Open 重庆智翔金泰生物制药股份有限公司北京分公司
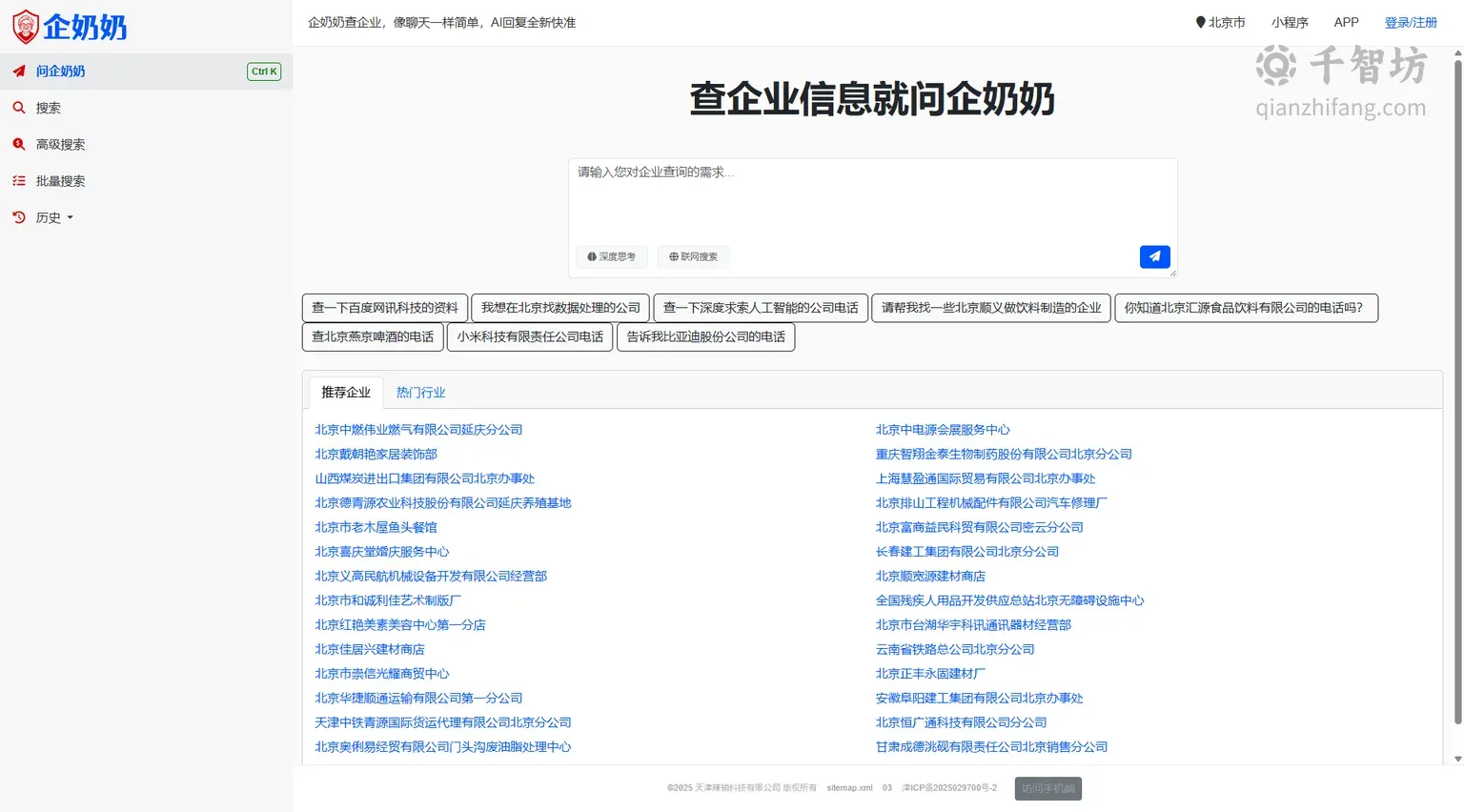1464x812 pixels. (x=1004, y=455)
